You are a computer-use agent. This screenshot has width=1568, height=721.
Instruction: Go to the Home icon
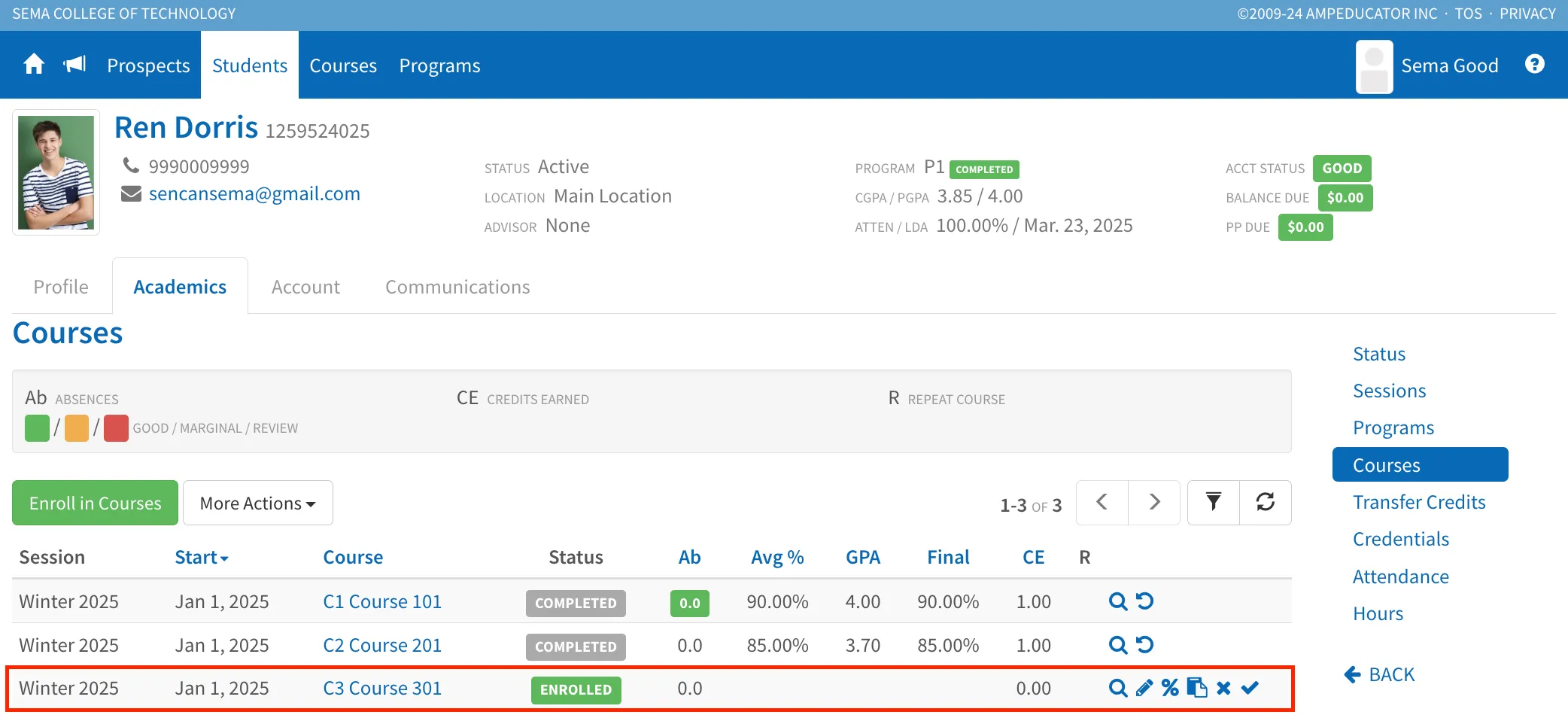[34, 65]
